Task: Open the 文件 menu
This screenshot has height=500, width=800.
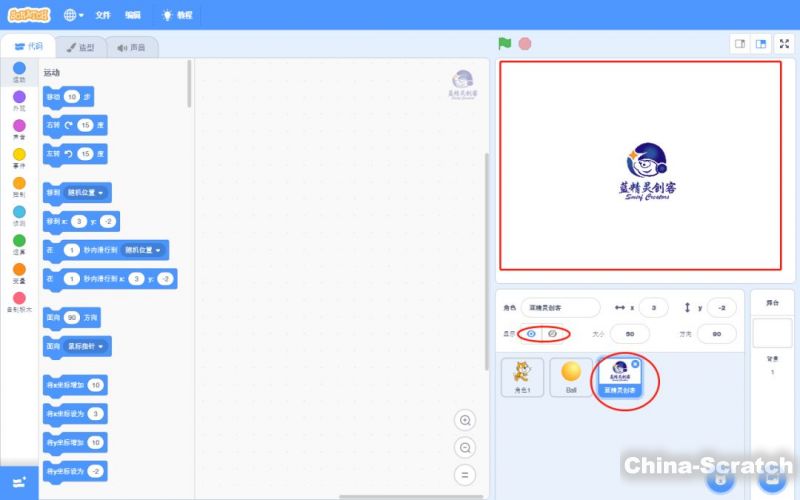Action: 103,15
